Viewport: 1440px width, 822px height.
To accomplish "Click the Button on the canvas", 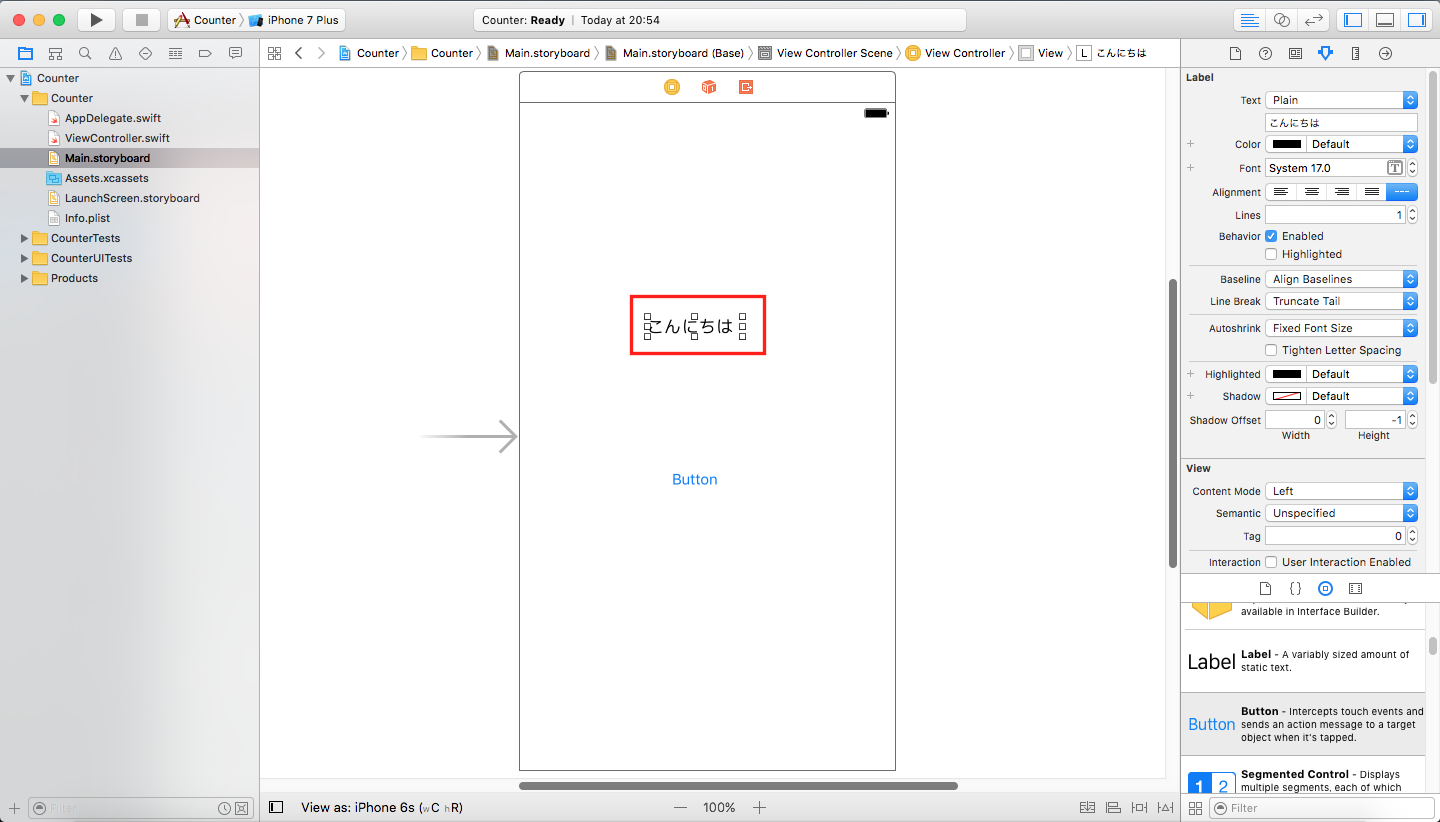I will tap(694, 480).
